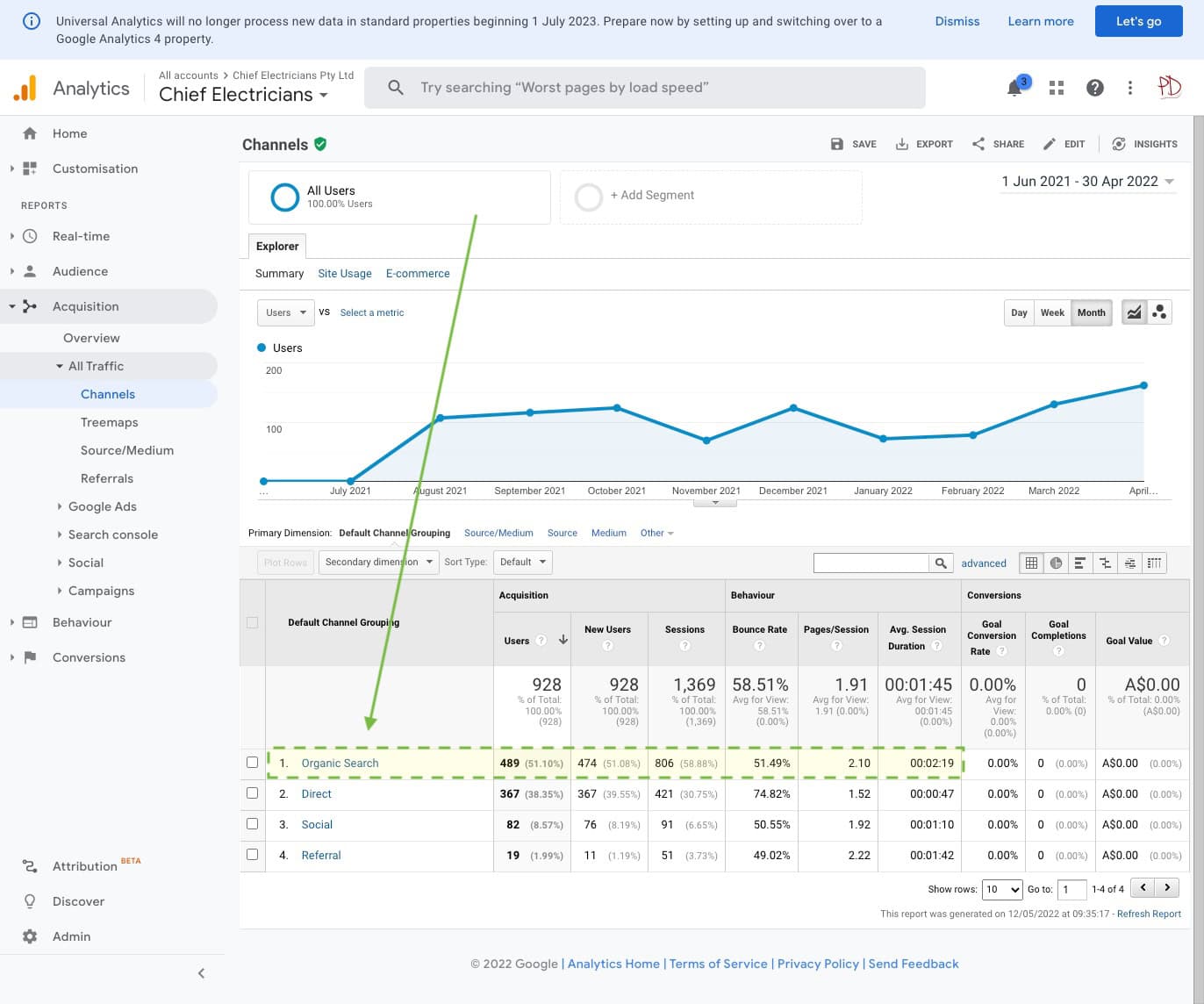Select the pivot table view icon

pos(1154,563)
